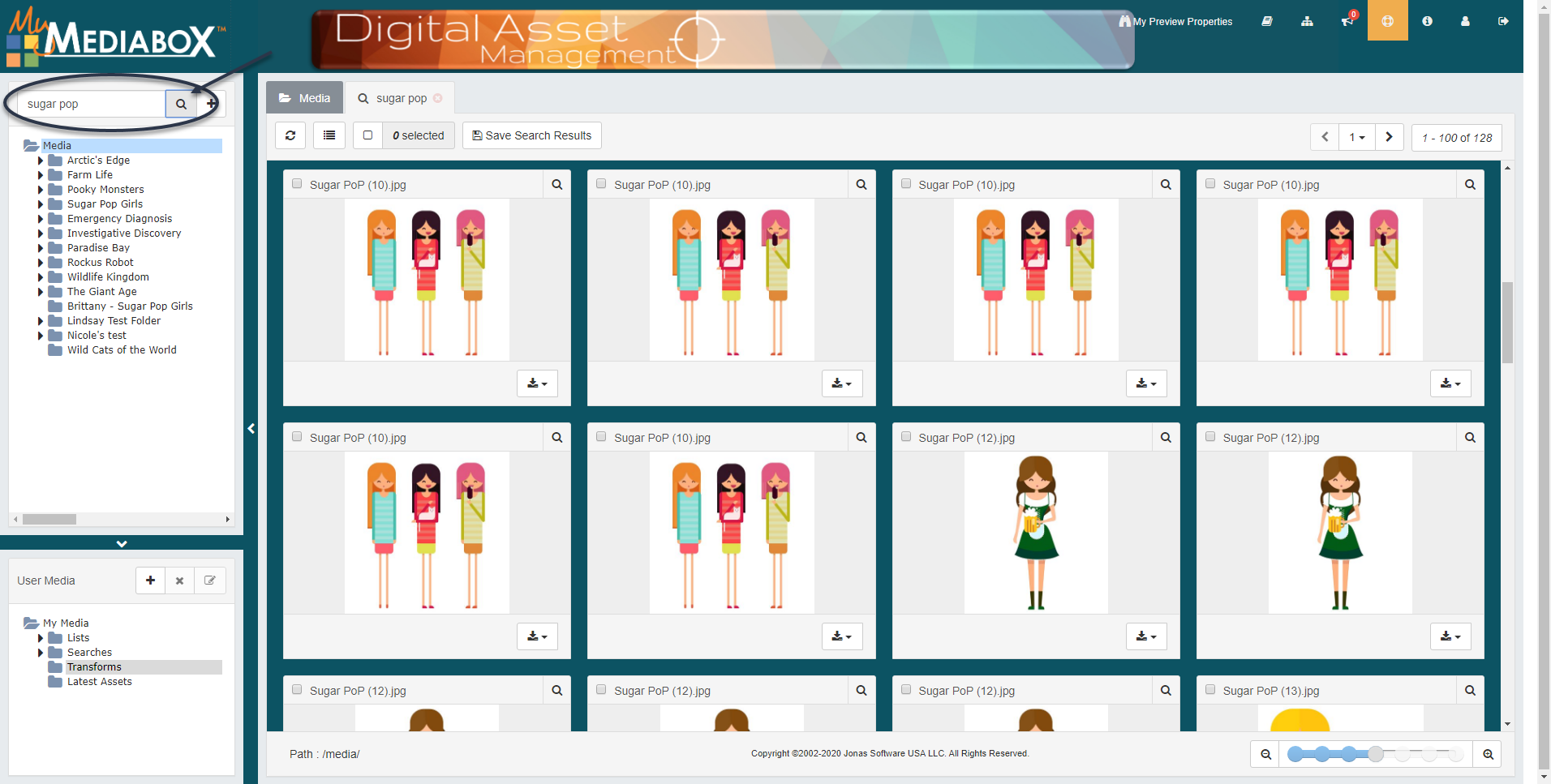This screenshot has width=1551, height=784.
Task: Click the highlighted globe icon in header
Action: point(1388,21)
